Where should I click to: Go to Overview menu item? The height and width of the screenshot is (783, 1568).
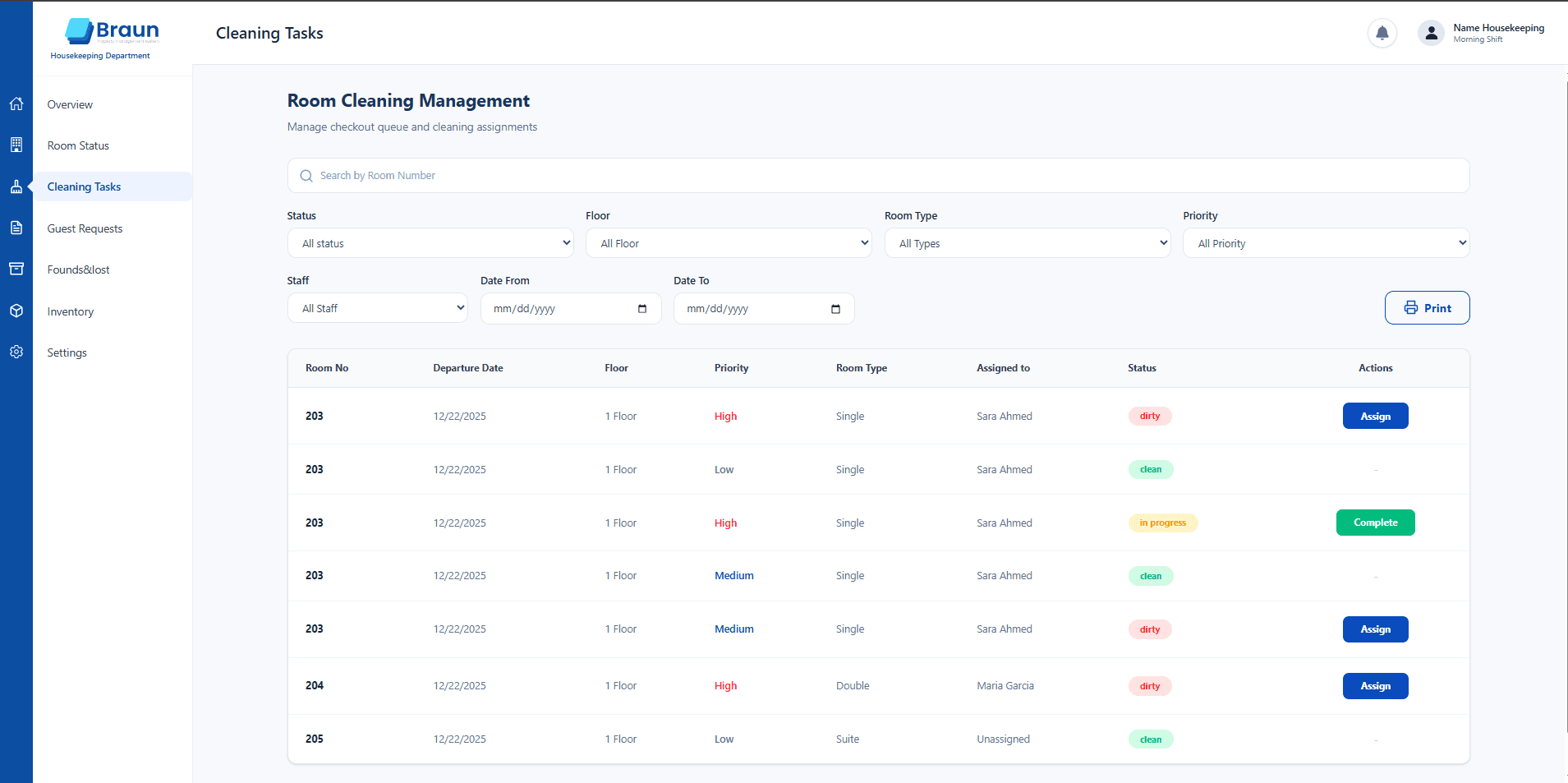point(70,104)
